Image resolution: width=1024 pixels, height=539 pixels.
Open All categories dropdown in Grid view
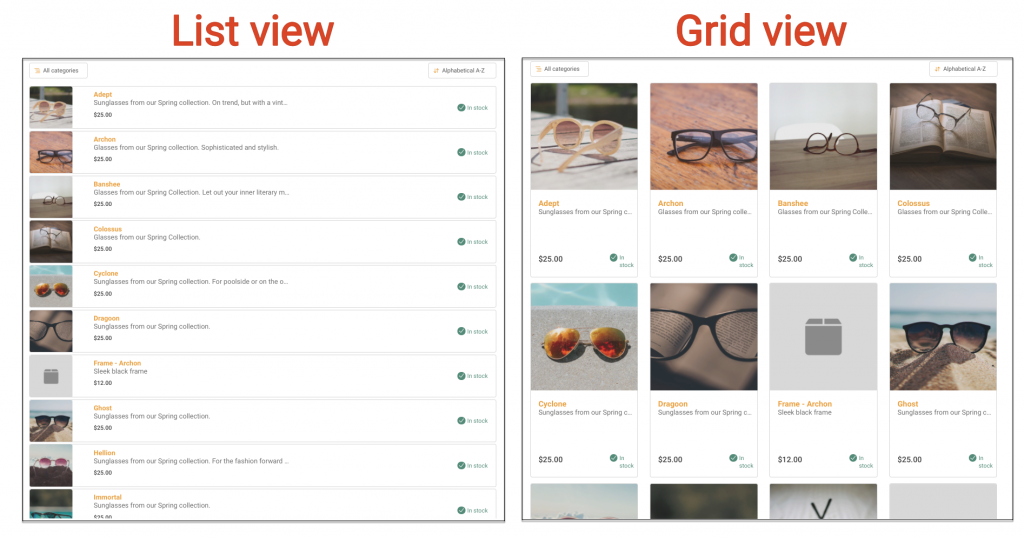[560, 69]
